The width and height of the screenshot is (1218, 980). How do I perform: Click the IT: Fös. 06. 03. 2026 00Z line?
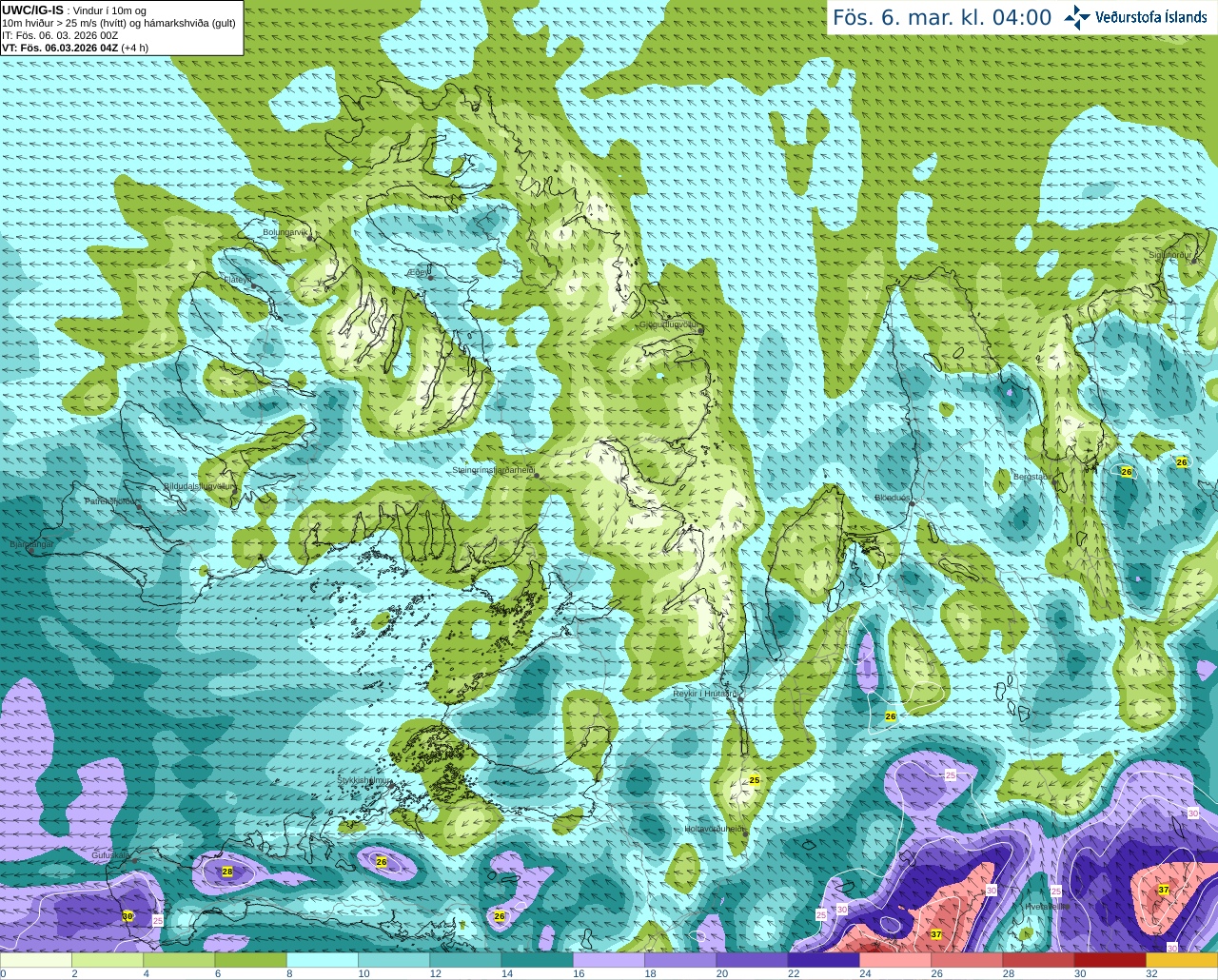pyautogui.click(x=60, y=35)
